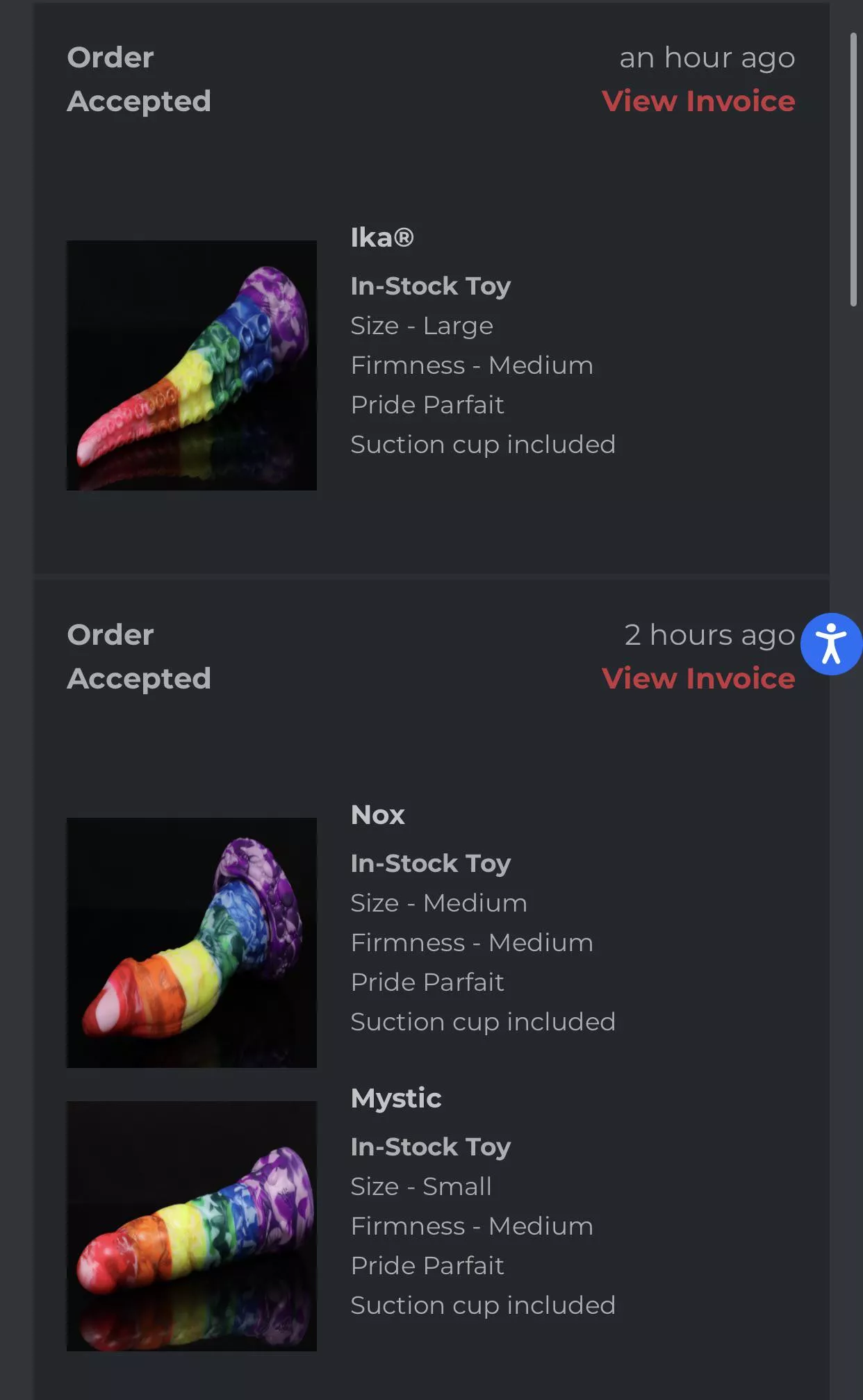The image size is (863, 1400).
Task: Click the In-Stock Toy label under Ika
Action: click(x=431, y=286)
